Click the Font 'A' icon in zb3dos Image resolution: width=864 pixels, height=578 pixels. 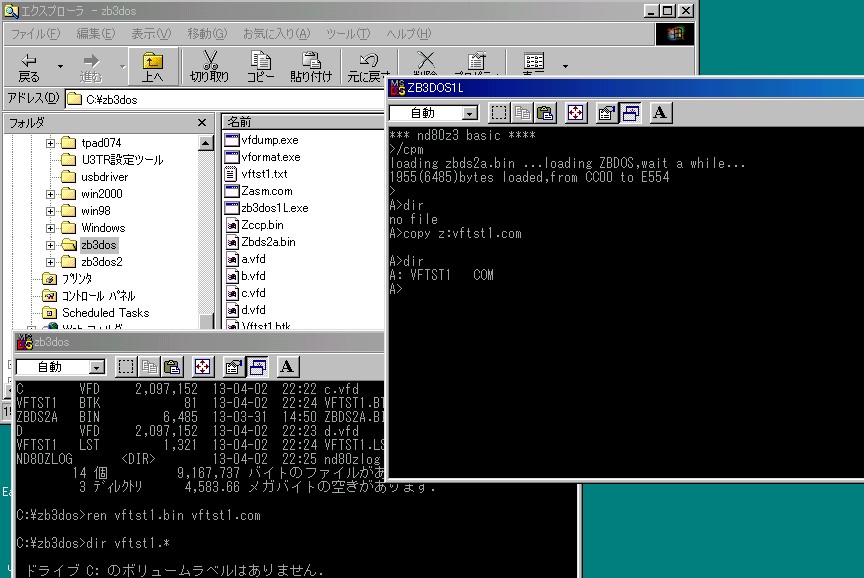coord(287,367)
